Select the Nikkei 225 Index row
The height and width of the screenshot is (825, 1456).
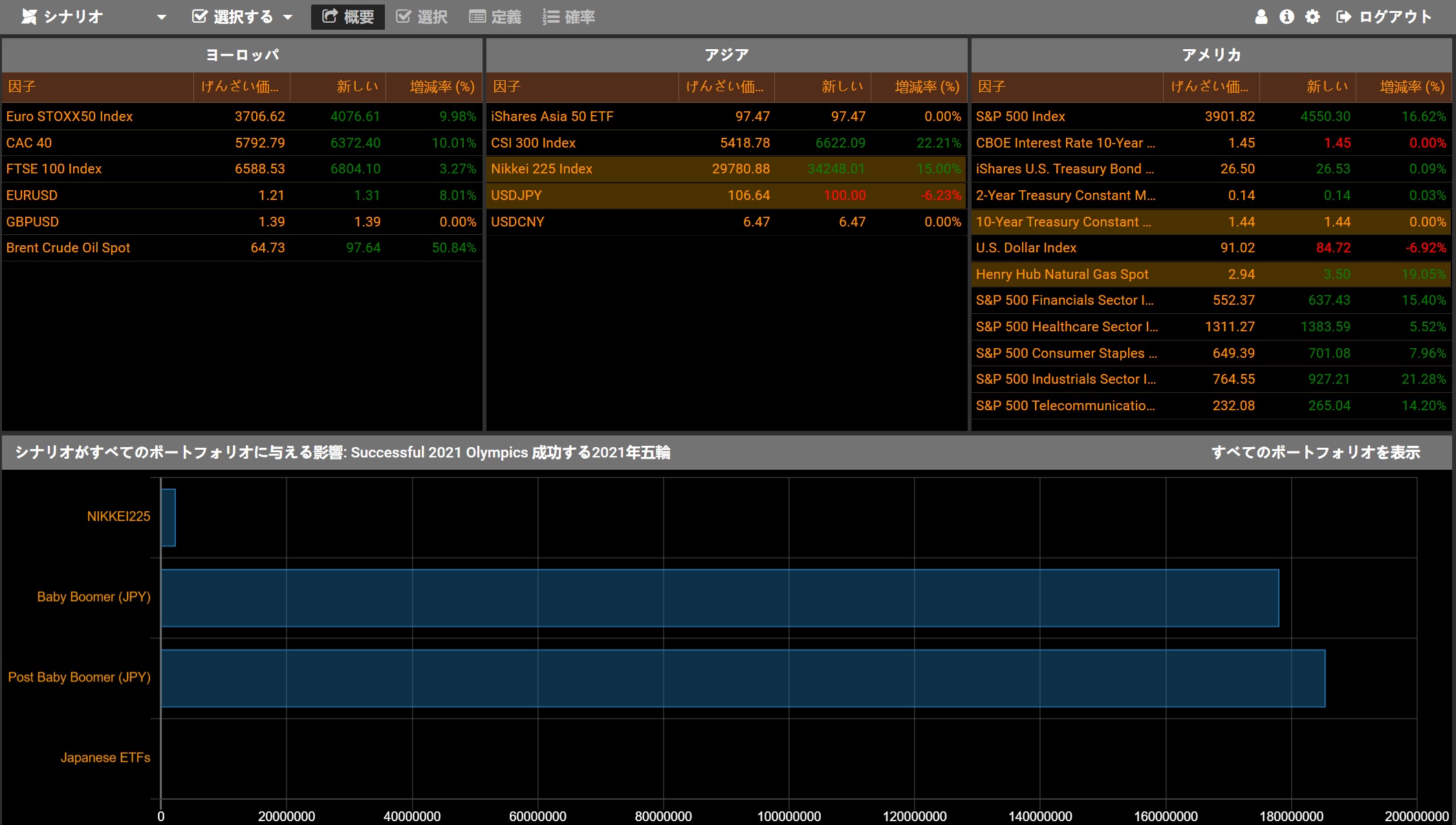point(726,169)
